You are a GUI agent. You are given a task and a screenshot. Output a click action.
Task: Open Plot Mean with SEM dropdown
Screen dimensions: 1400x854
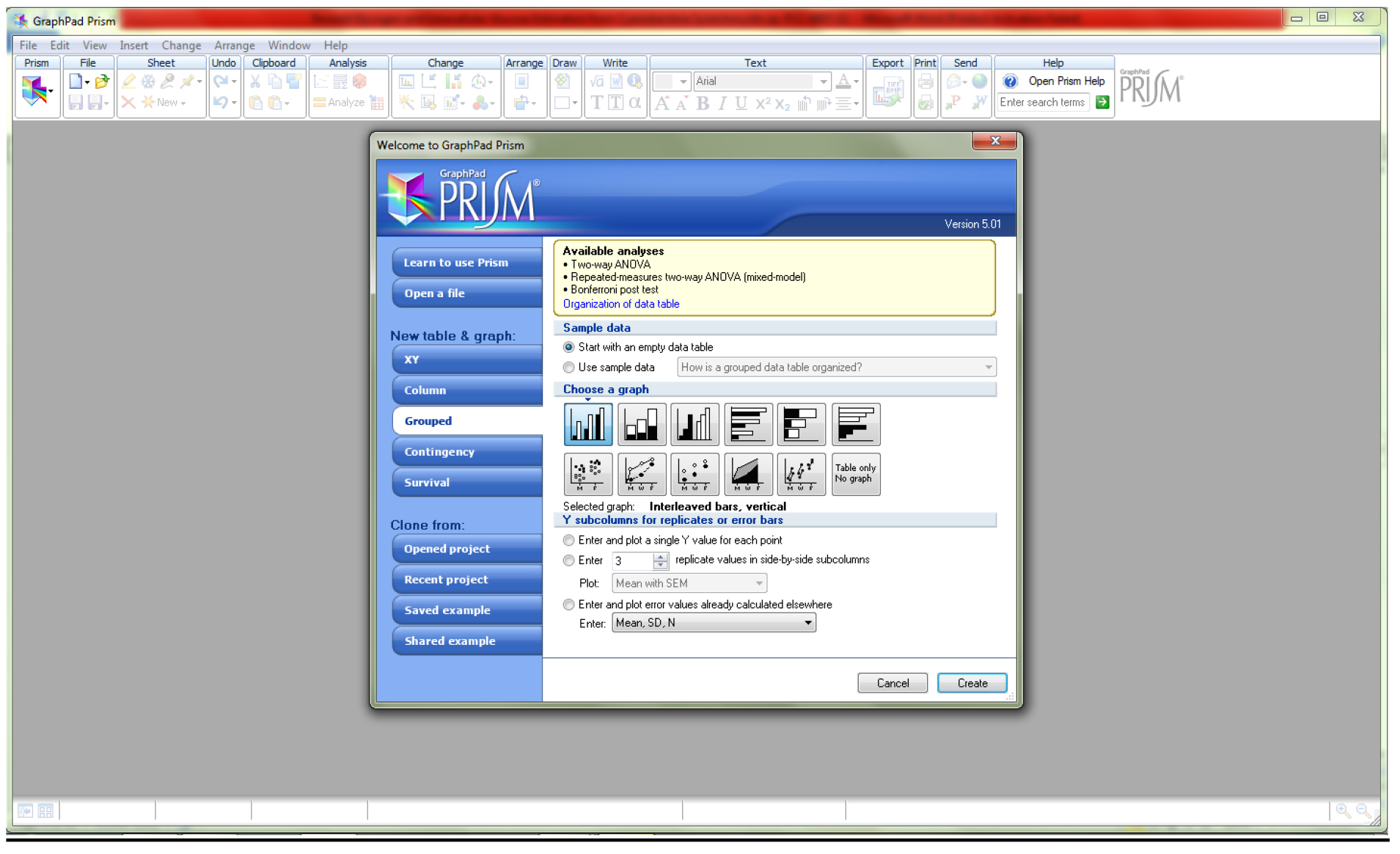[689, 583]
